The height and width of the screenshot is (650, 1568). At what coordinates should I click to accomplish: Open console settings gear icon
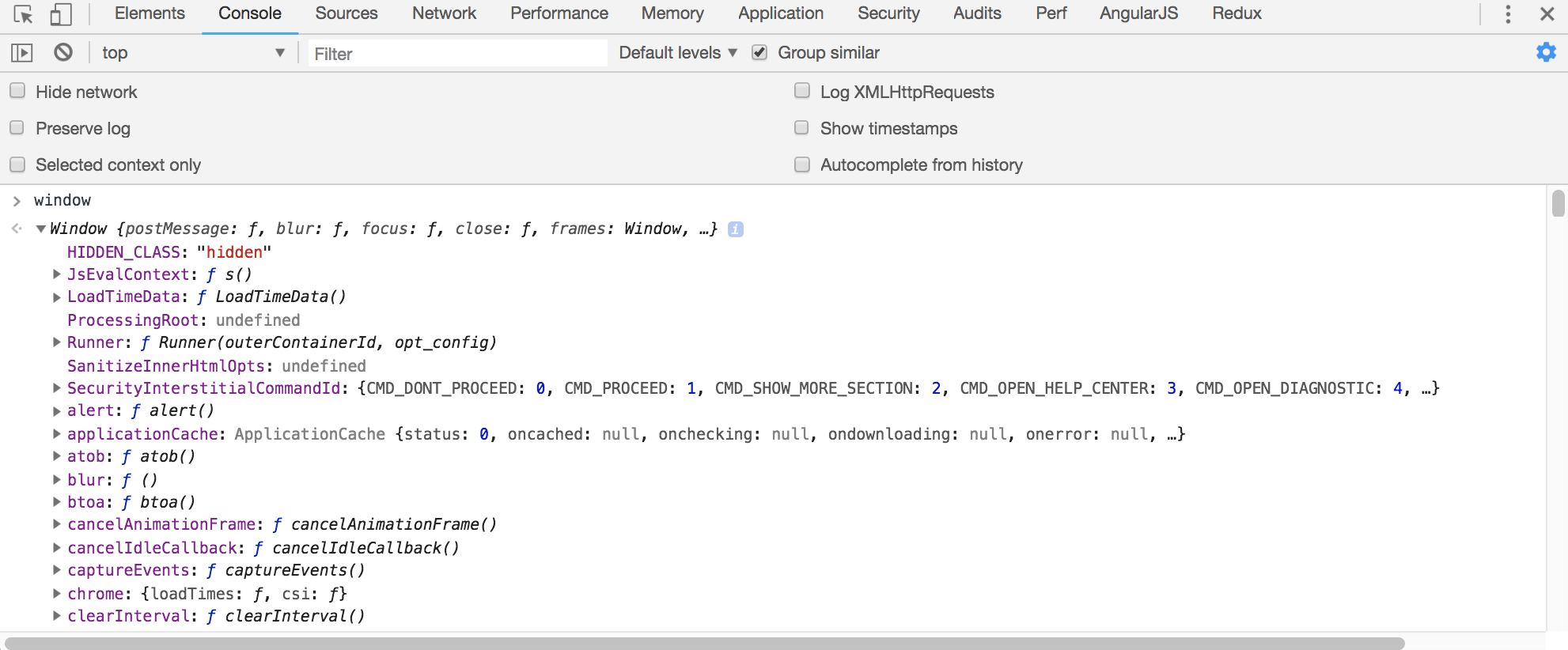pos(1546,53)
